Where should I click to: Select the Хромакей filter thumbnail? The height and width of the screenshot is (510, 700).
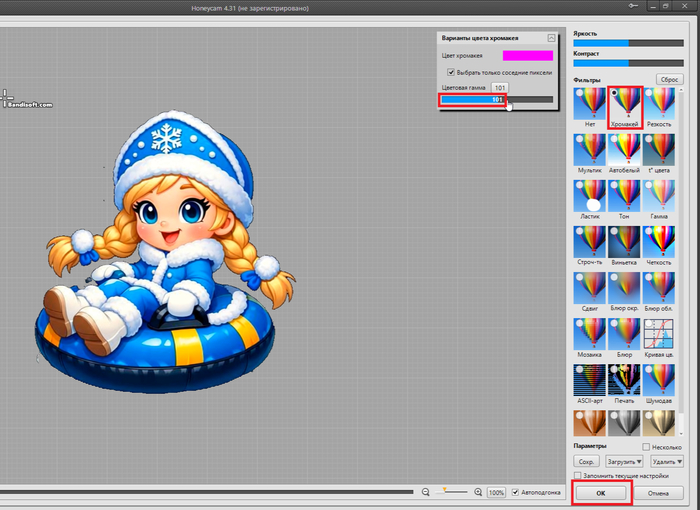(x=624, y=103)
